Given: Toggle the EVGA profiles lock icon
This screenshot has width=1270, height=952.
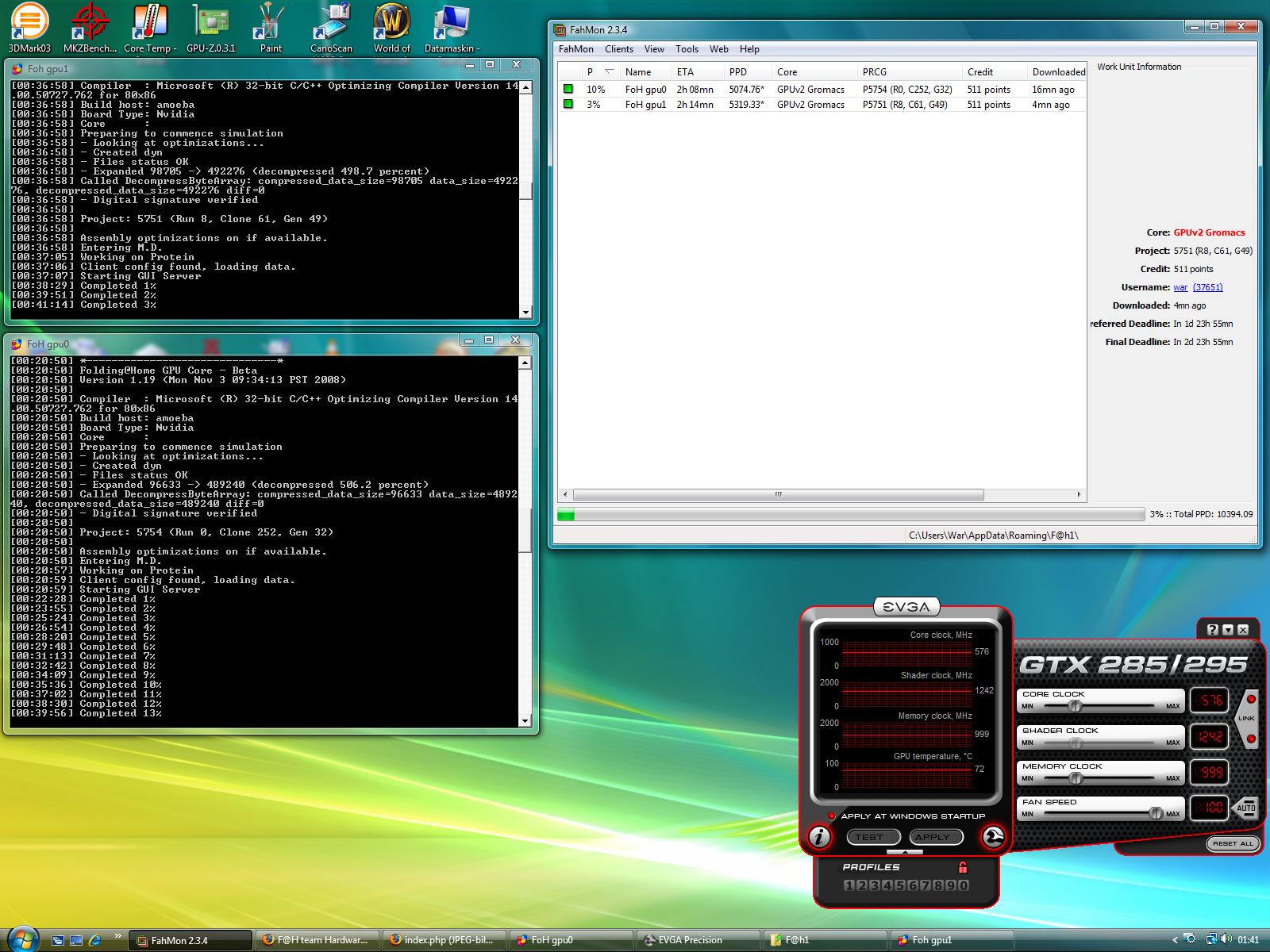Looking at the screenshot, I should point(963,867).
